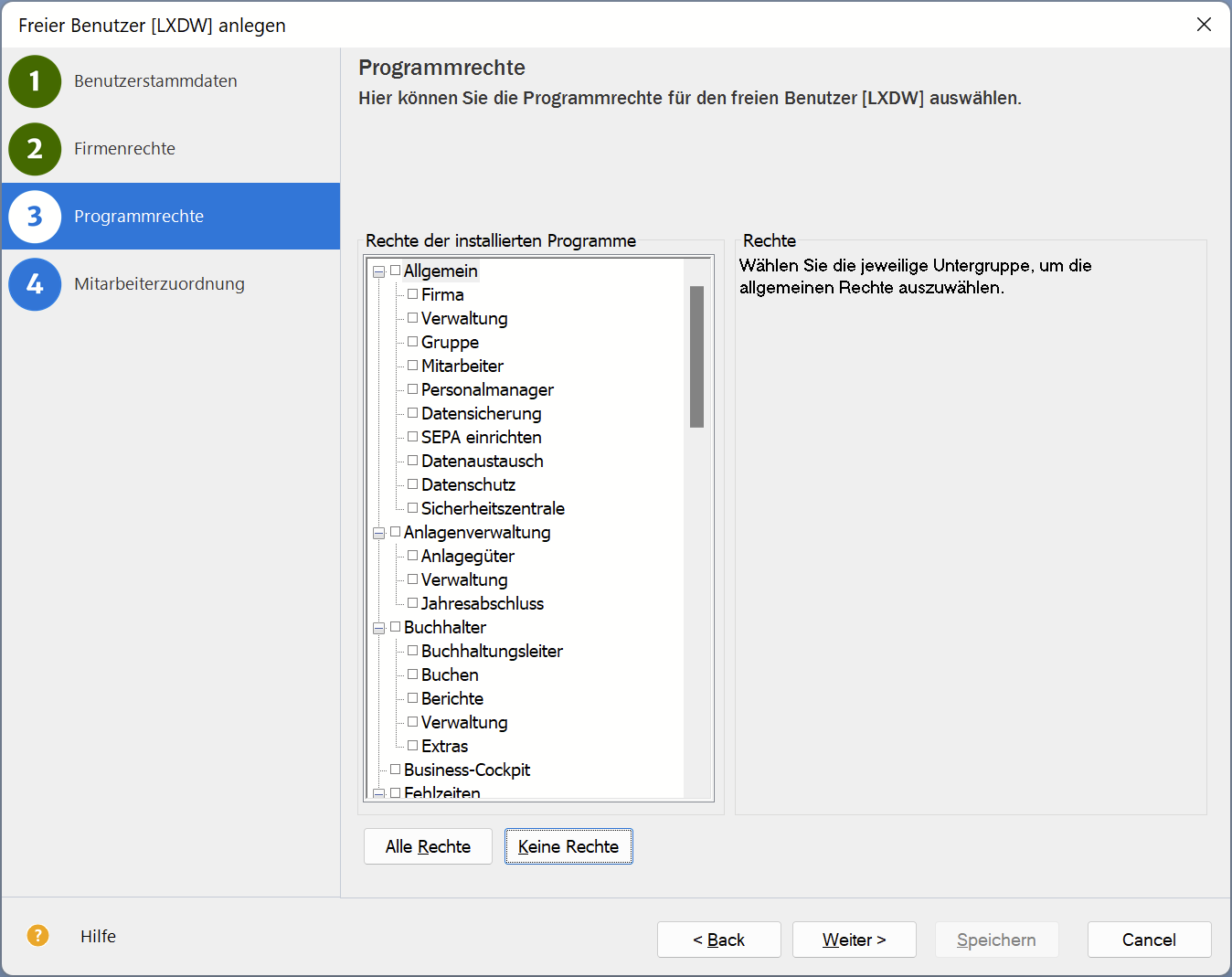Tick the Datensicherung checkbox

(x=413, y=413)
